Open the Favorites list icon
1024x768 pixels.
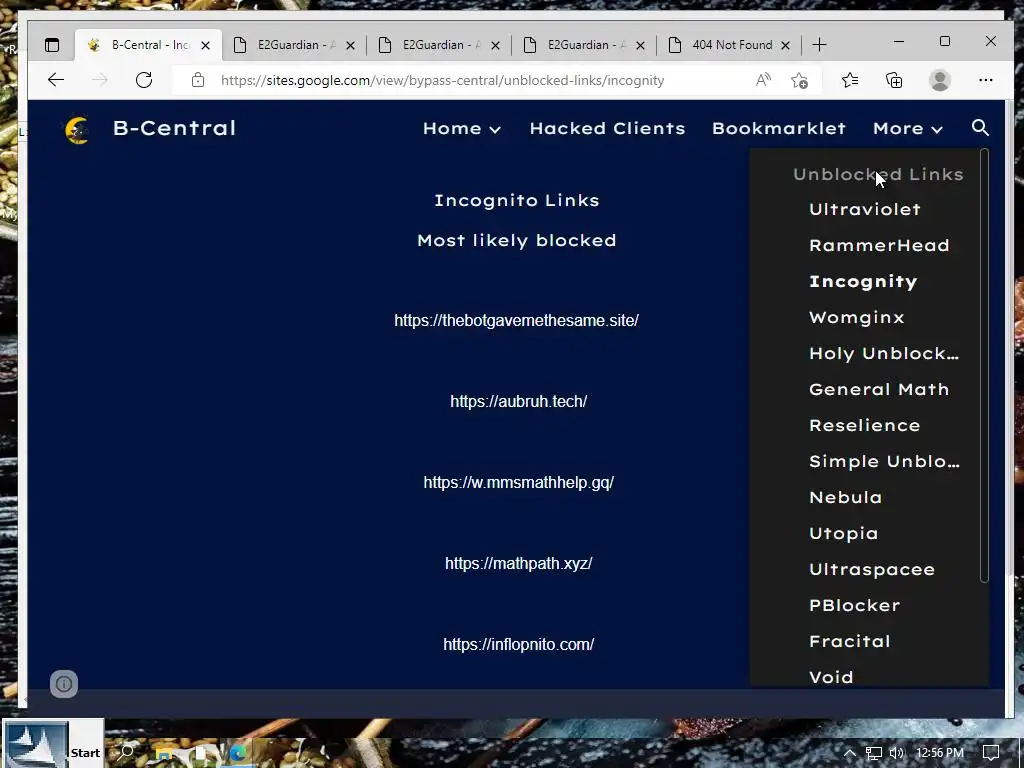point(850,80)
